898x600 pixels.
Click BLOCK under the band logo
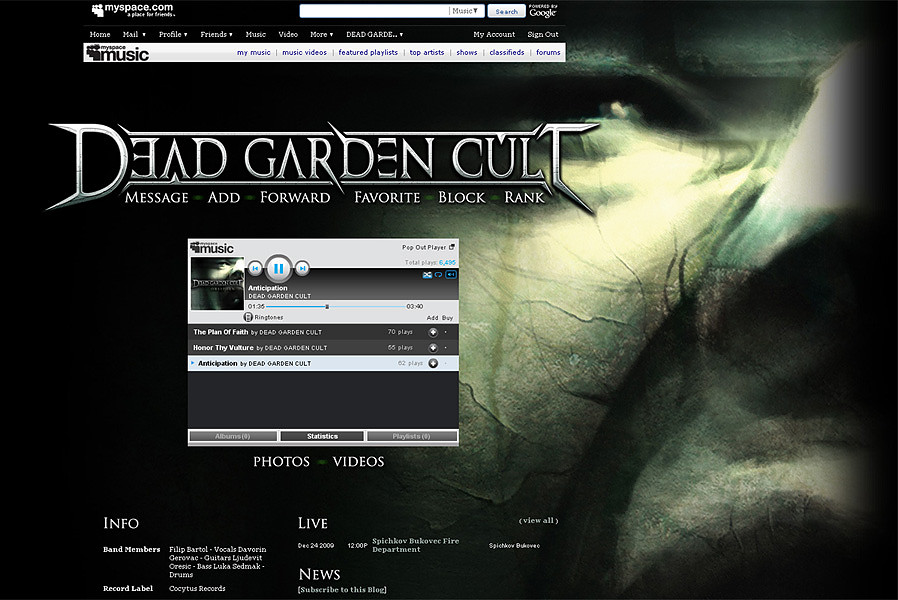tap(462, 198)
